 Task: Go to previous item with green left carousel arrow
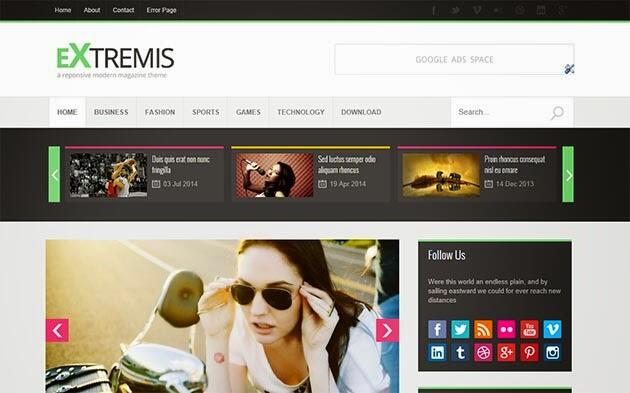(54, 174)
